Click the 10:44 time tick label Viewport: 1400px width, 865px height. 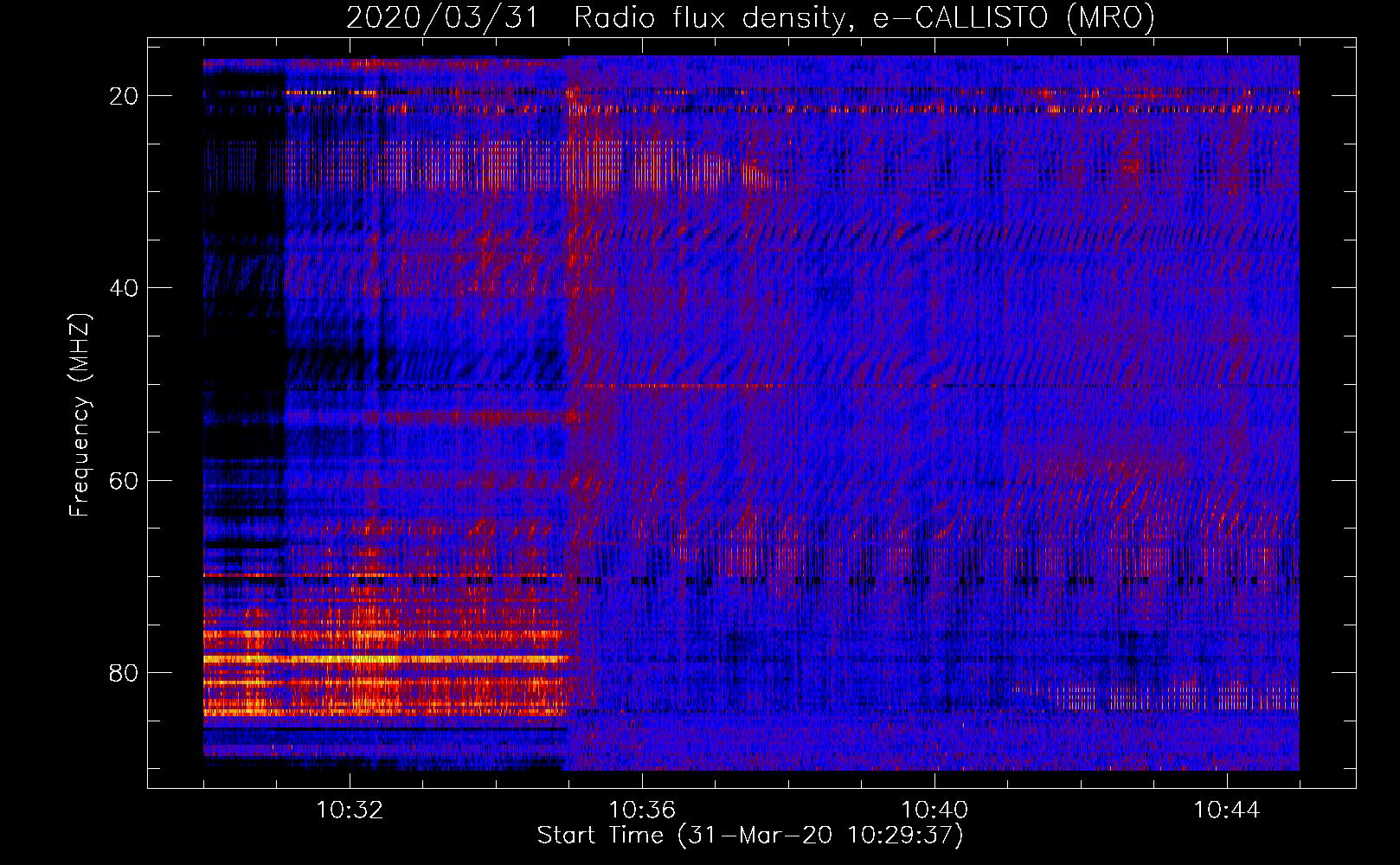click(1227, 811)
